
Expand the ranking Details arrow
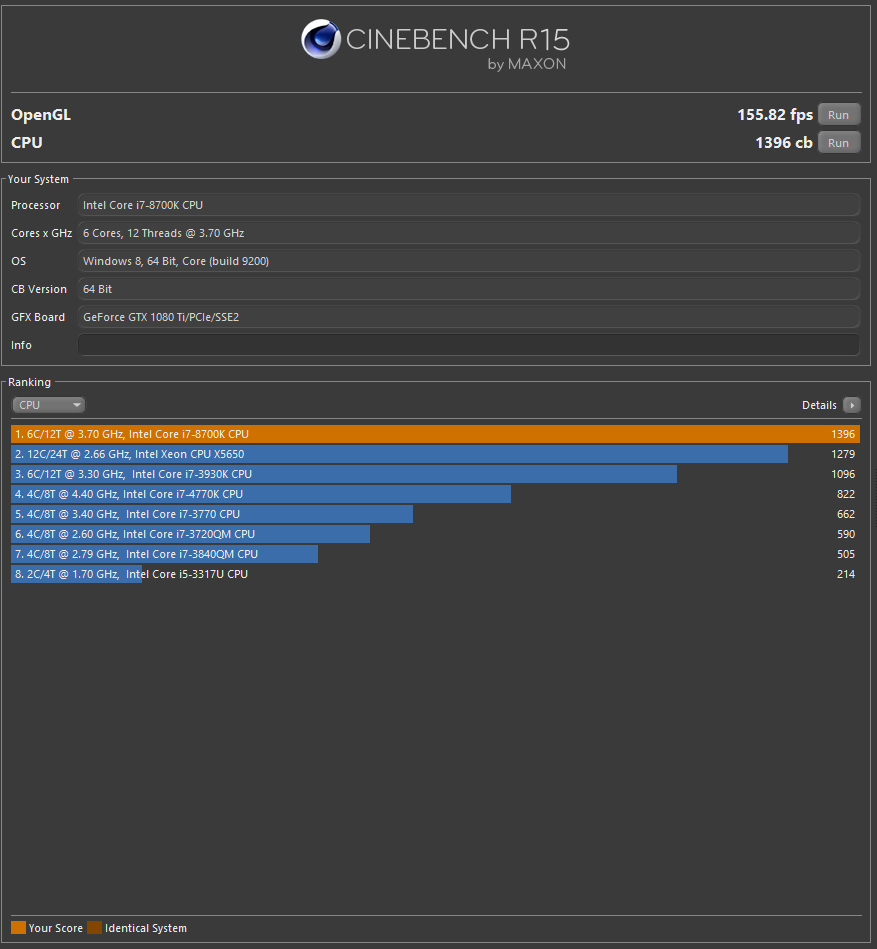click(x=852, y=405)
